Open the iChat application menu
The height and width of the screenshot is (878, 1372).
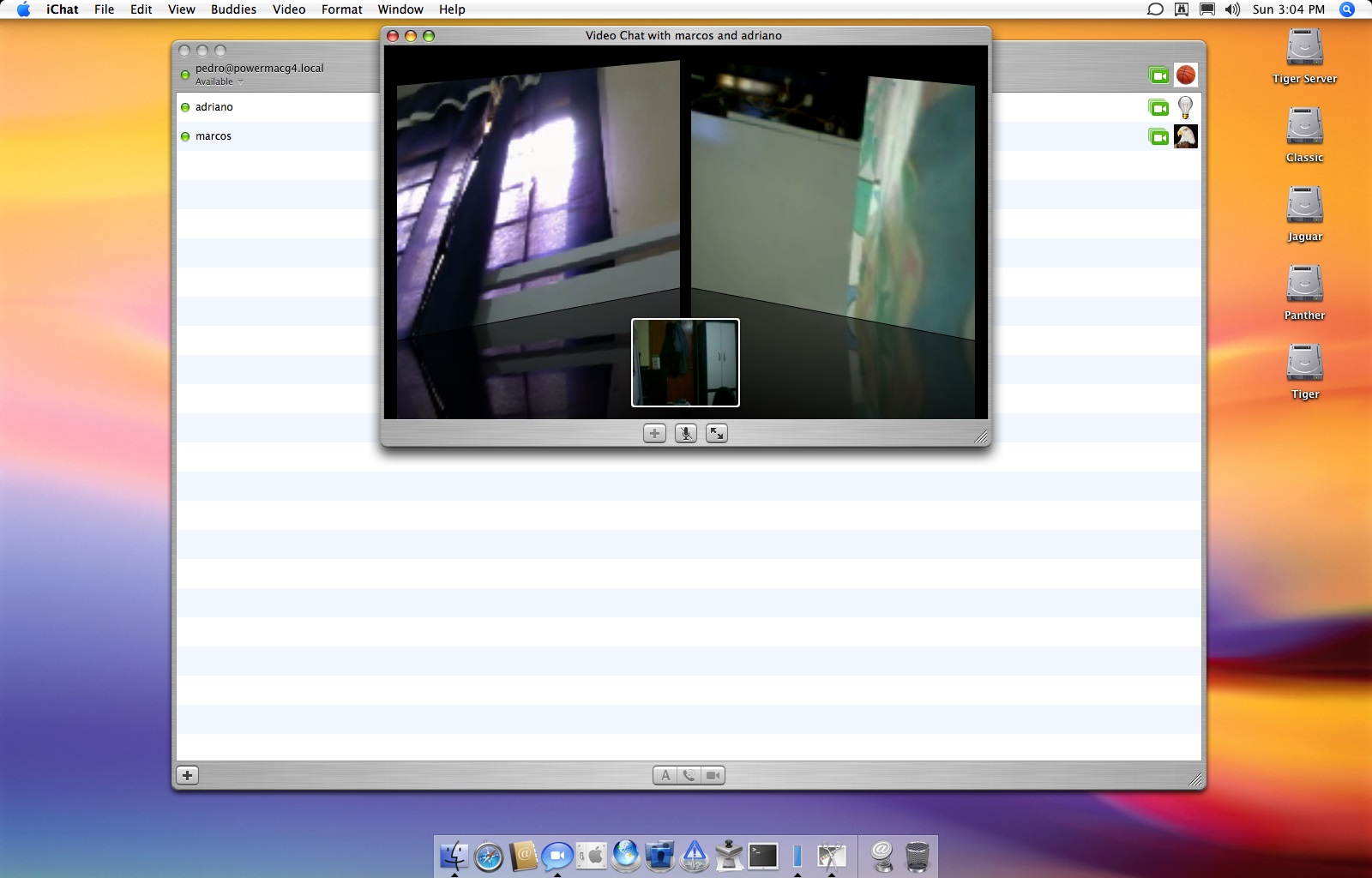tap(63, 9)
